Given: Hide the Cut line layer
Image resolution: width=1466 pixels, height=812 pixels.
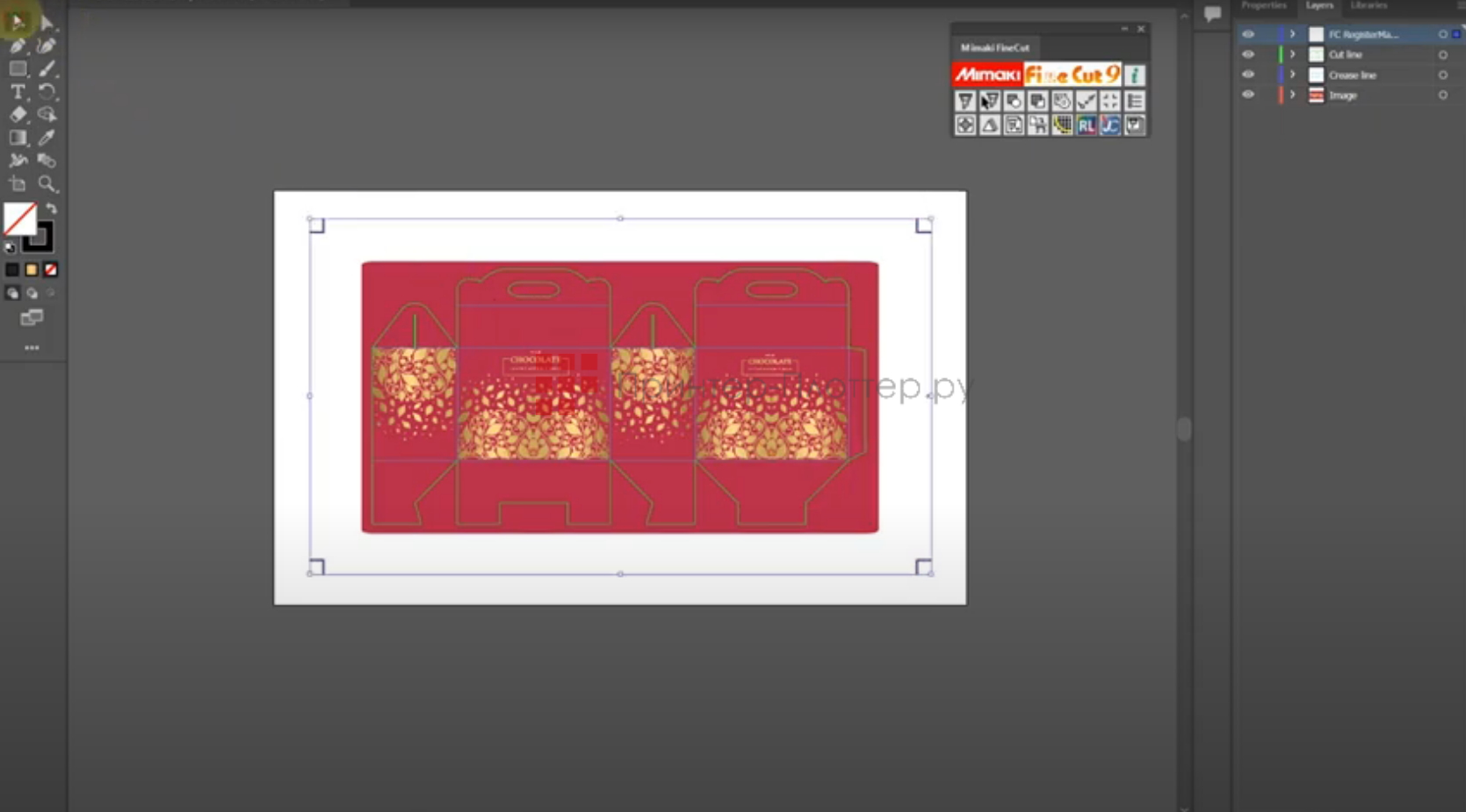Looking at the screenshot, I should [x=1248, y=54].
